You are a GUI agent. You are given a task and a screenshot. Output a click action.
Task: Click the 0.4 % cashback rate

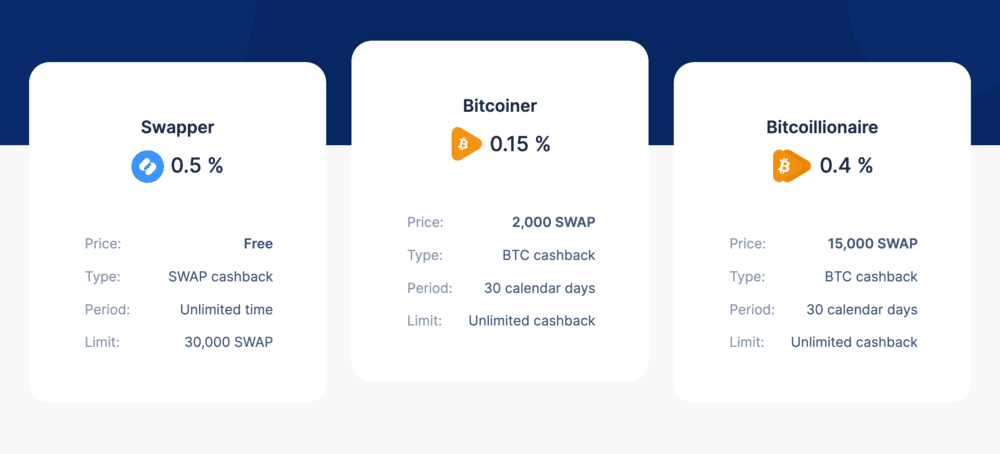tap(846, 166)
